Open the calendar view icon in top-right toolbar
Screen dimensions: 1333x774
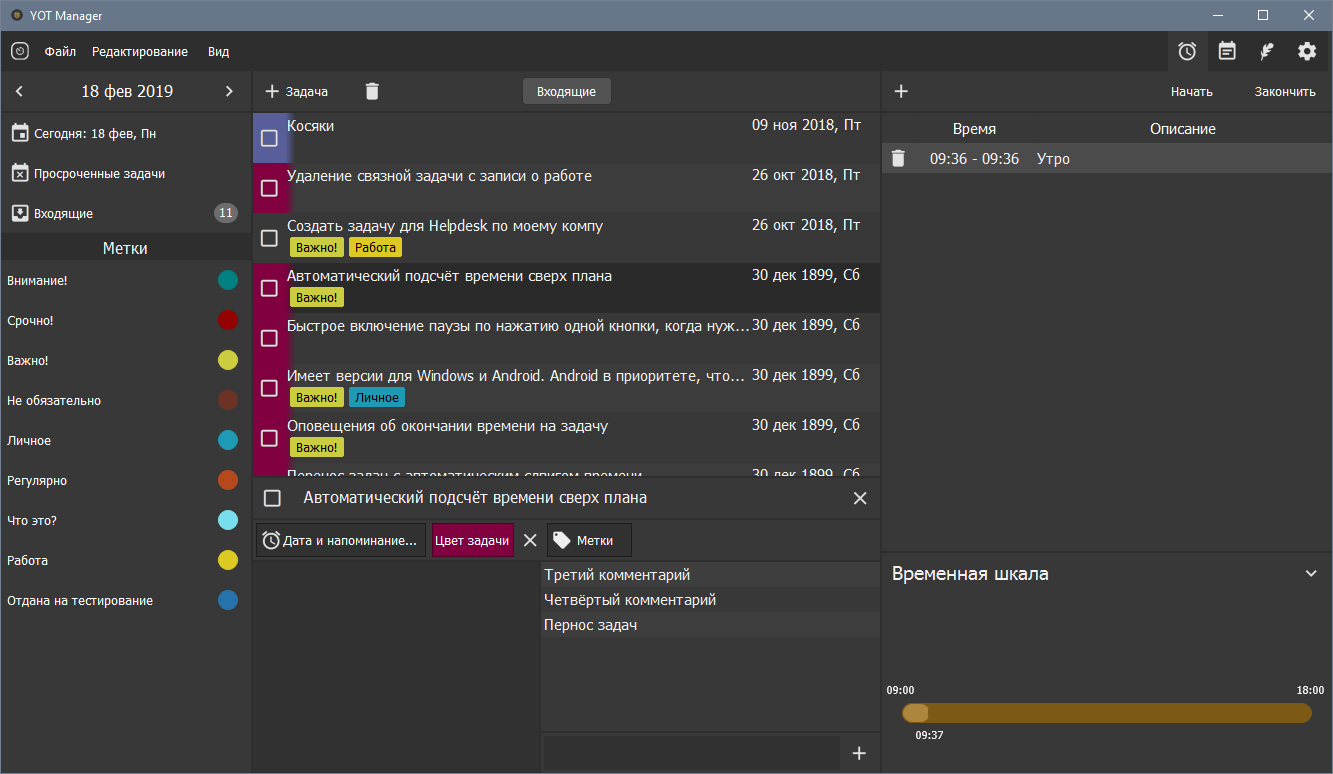point(1227,51)
